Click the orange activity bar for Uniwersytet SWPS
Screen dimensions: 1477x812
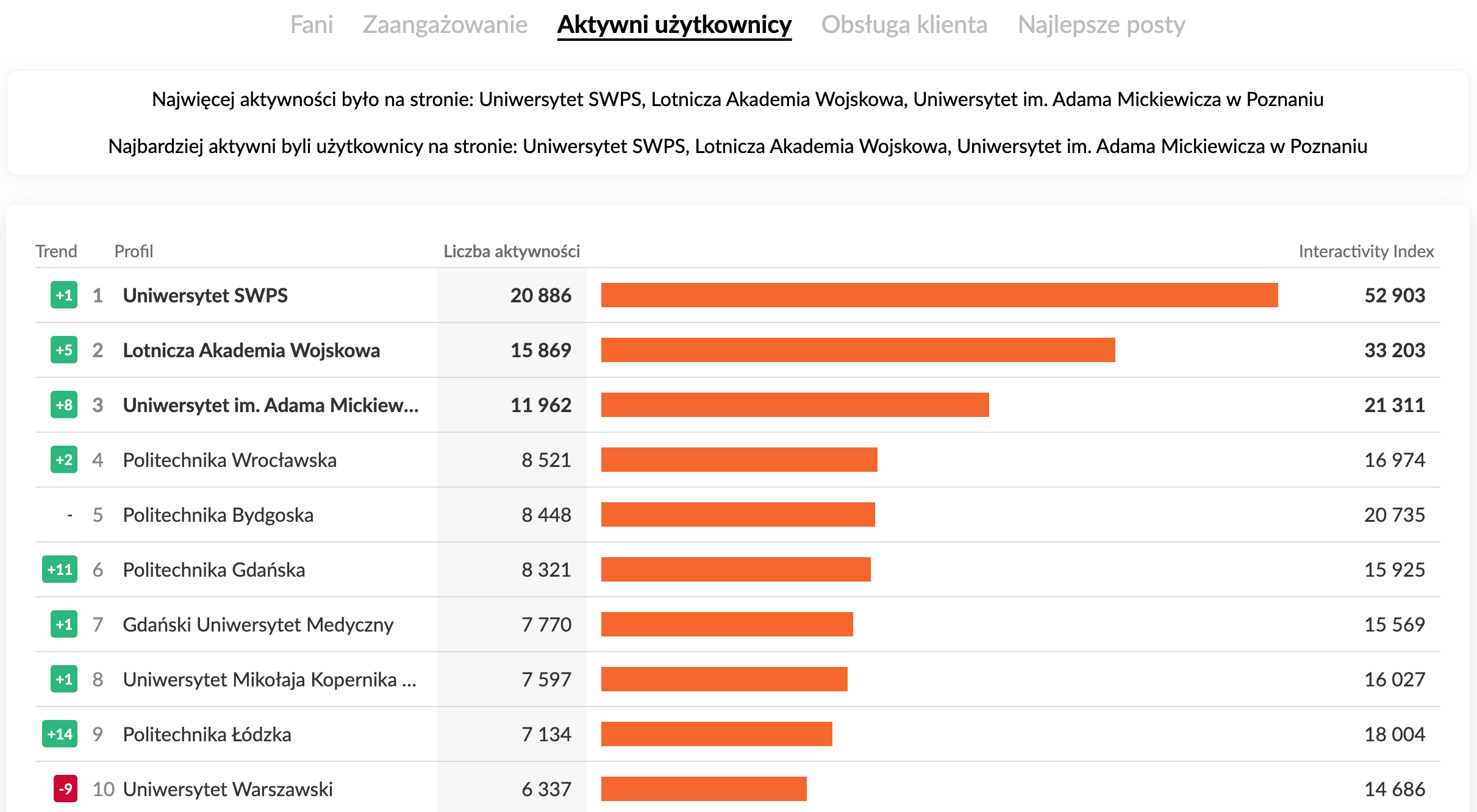click(939, 295)
